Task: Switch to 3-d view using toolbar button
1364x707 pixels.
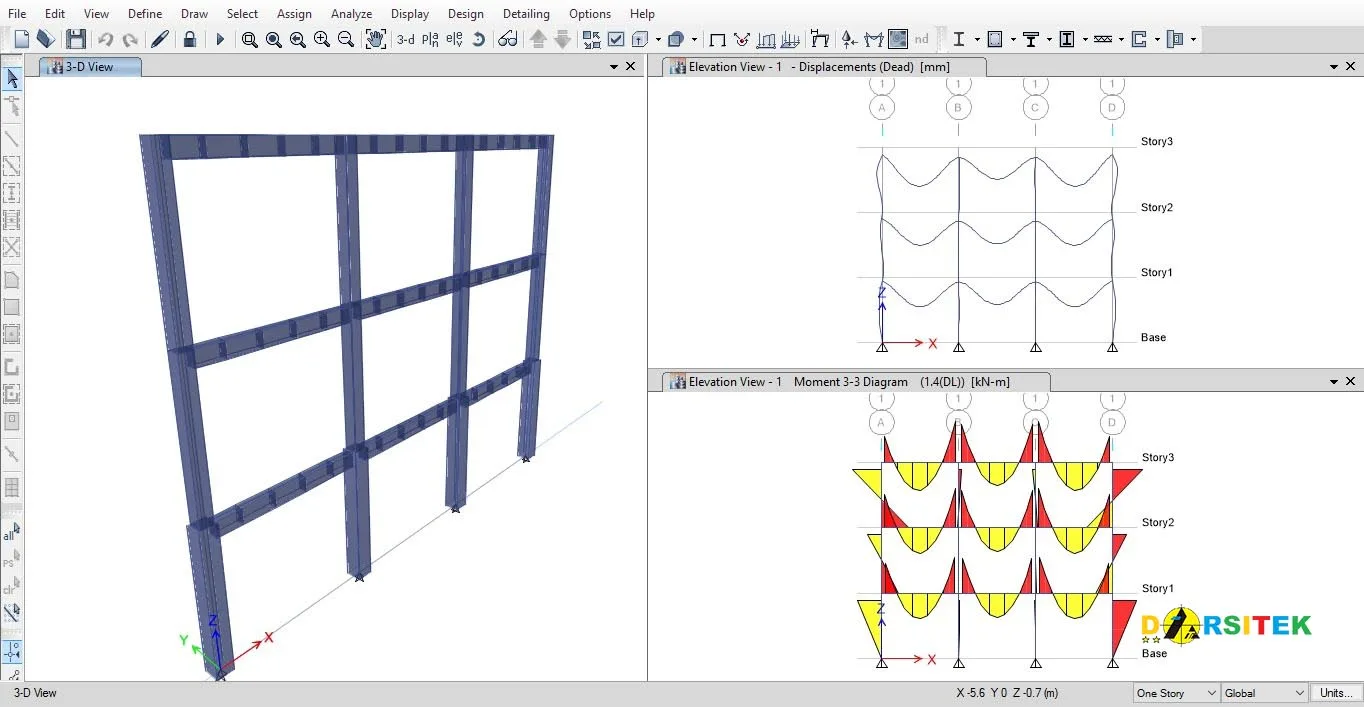Action: point(405,39)
